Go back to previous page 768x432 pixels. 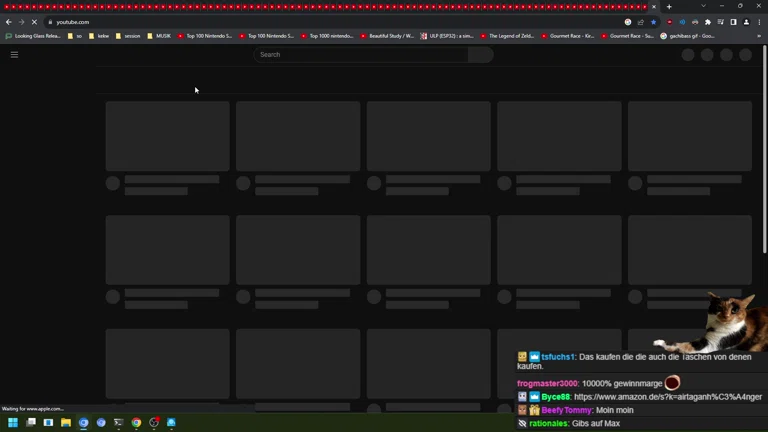(9, 22)
